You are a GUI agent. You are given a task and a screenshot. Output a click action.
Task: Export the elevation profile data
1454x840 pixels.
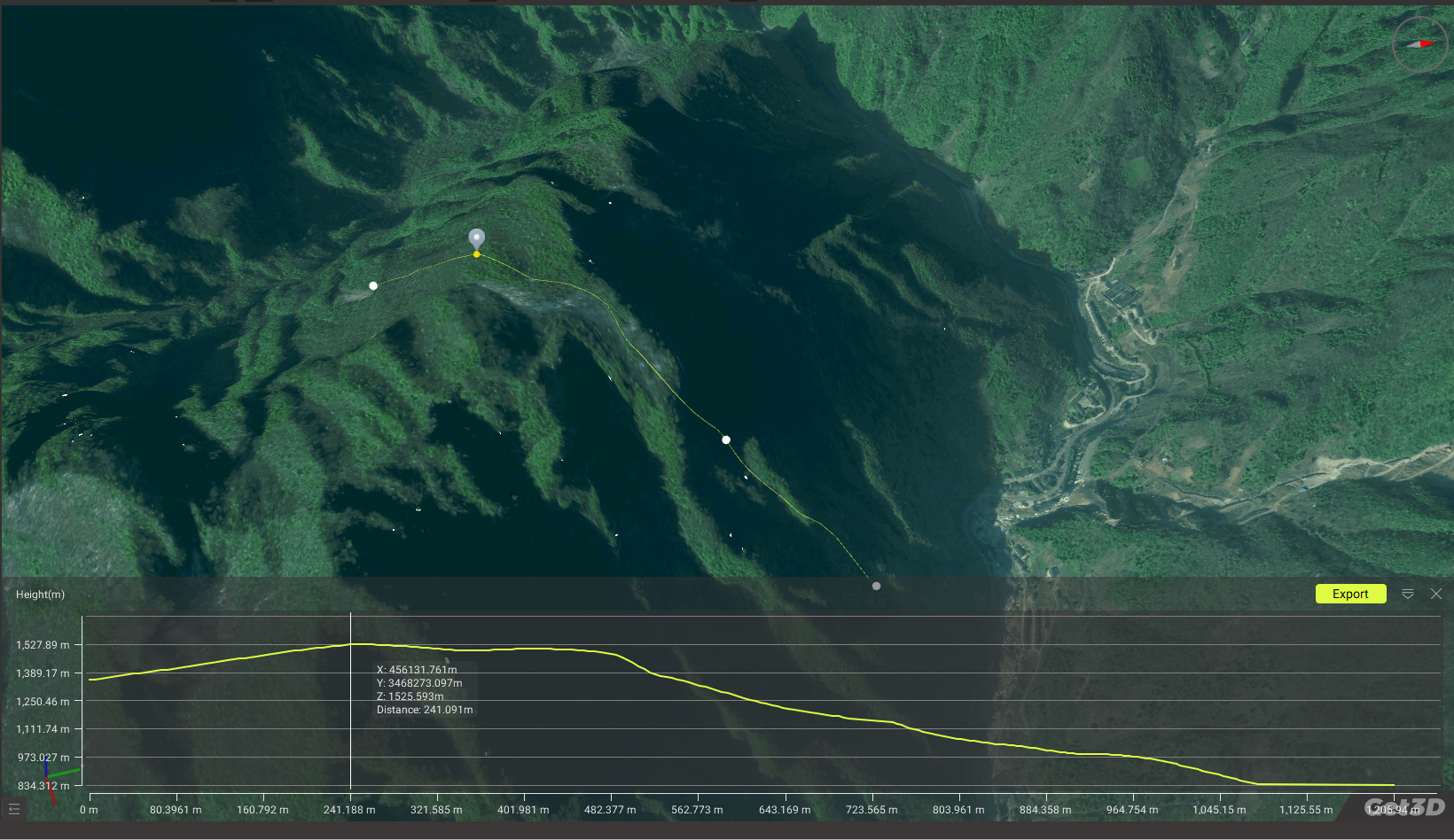coord(1349,594)
